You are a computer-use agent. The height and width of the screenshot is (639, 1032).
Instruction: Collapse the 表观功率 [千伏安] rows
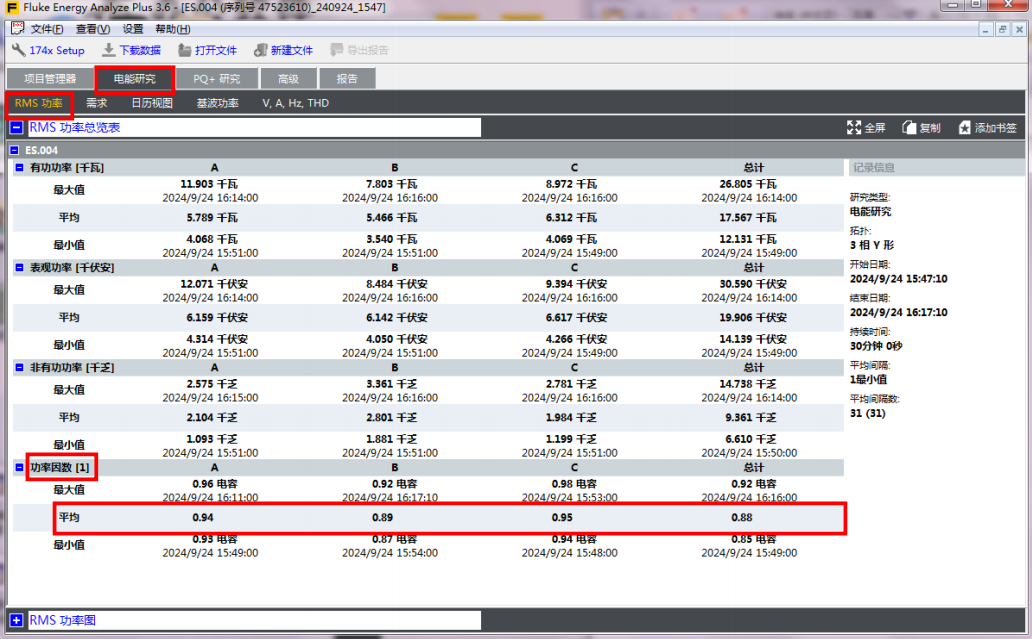[20, 268]
